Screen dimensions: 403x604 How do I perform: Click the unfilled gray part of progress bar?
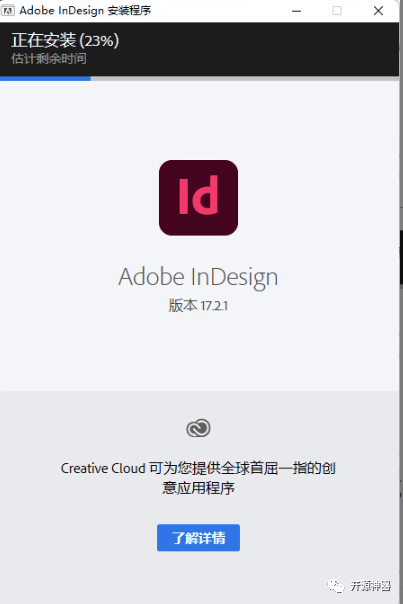click(245, 79)
